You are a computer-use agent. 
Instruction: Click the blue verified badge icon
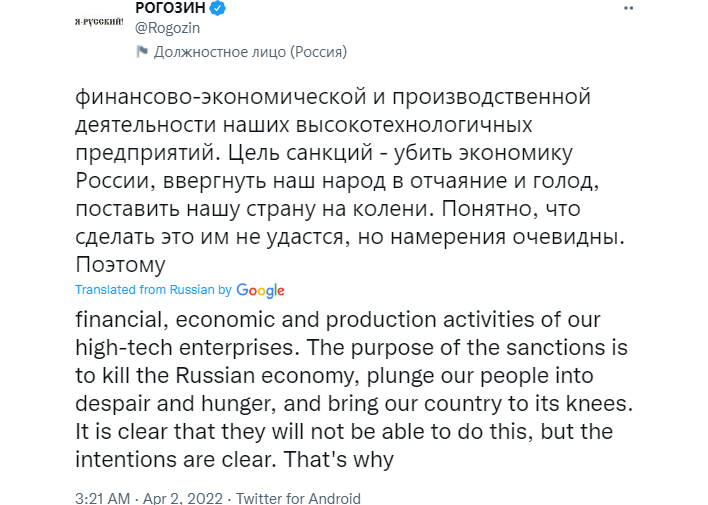pos(219,8)
